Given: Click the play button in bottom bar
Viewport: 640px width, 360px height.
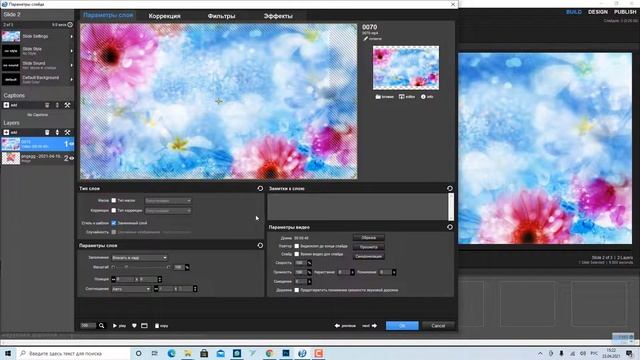Looking at the screenshot, I should tap(119, 326).
